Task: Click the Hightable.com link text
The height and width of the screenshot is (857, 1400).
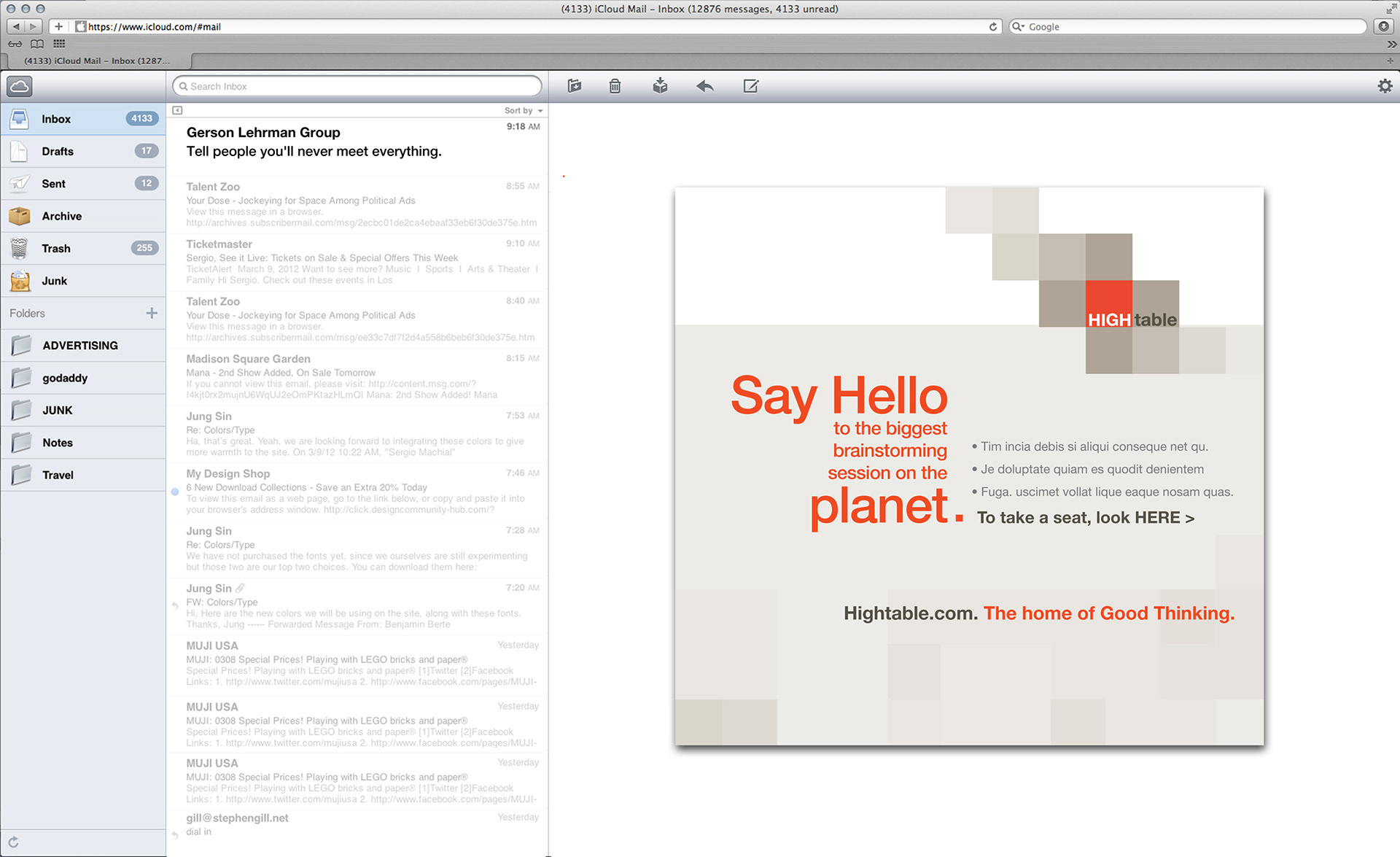Action: click(910, 613)
